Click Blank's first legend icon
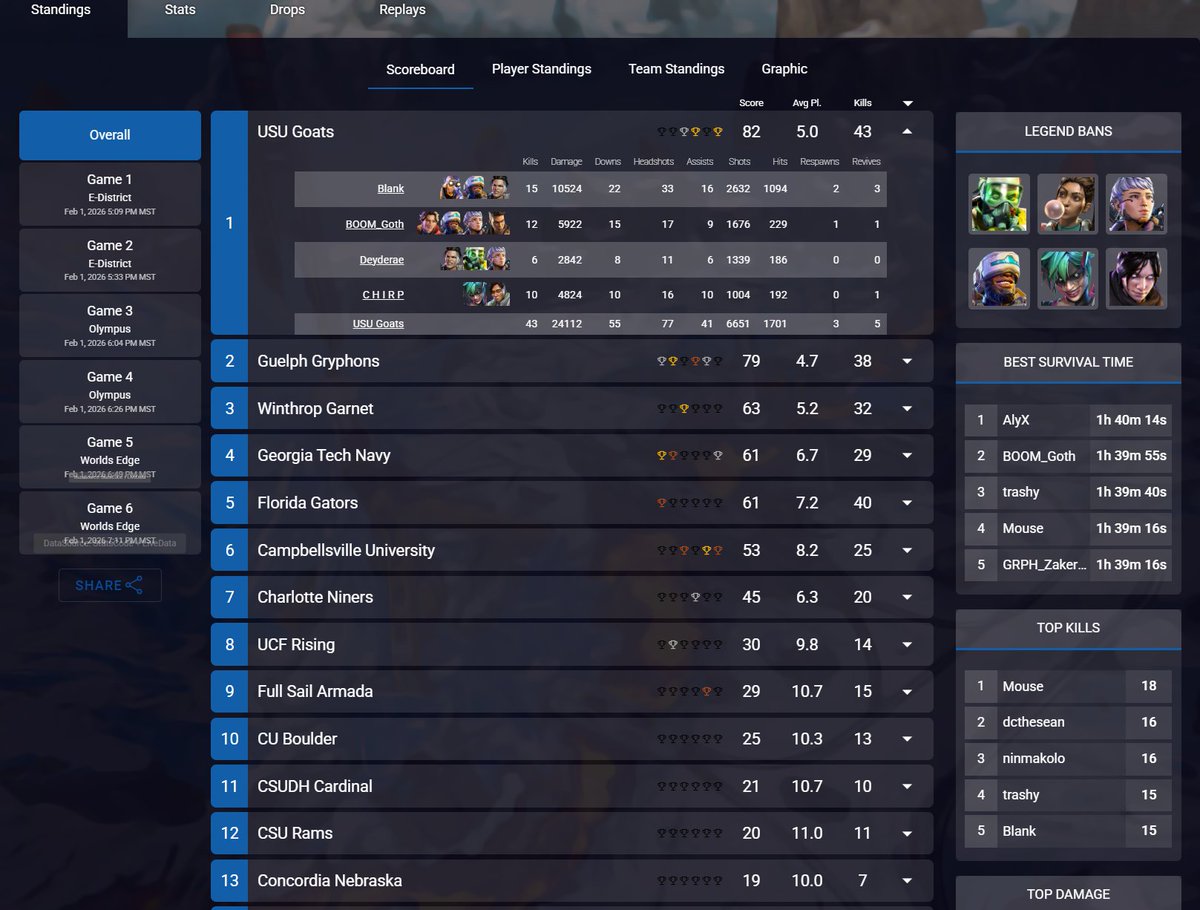Viewport: 1200px width, 910px height. coord(451,188)
